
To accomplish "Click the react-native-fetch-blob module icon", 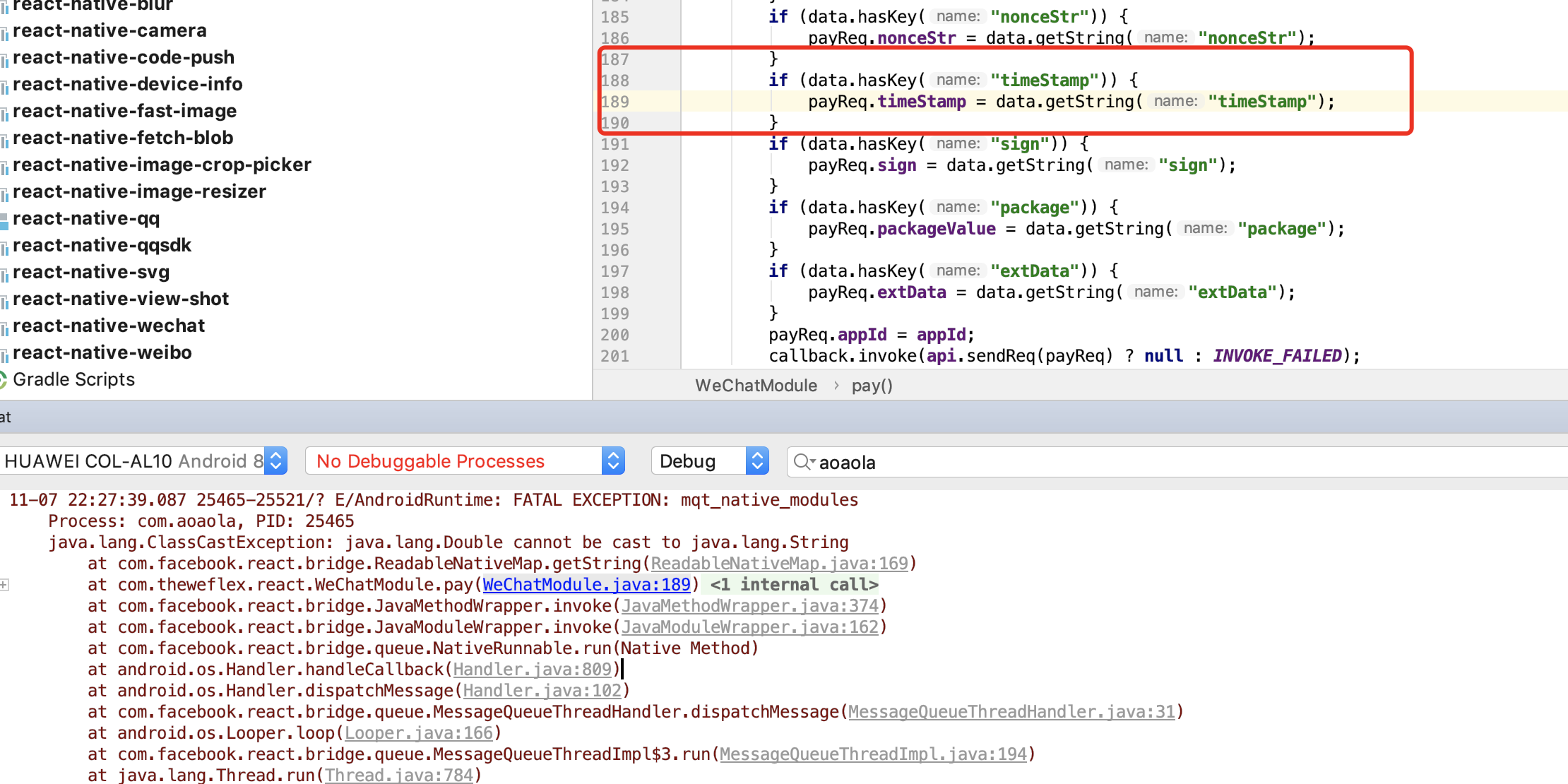I will (x=6, y=138).
